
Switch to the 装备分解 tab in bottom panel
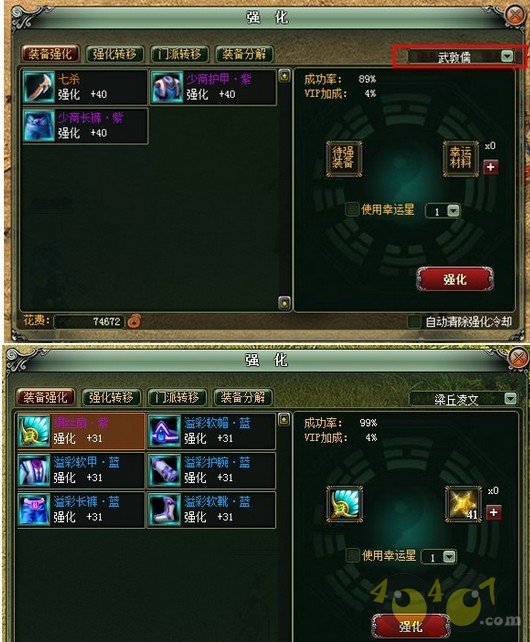point(243,397)
